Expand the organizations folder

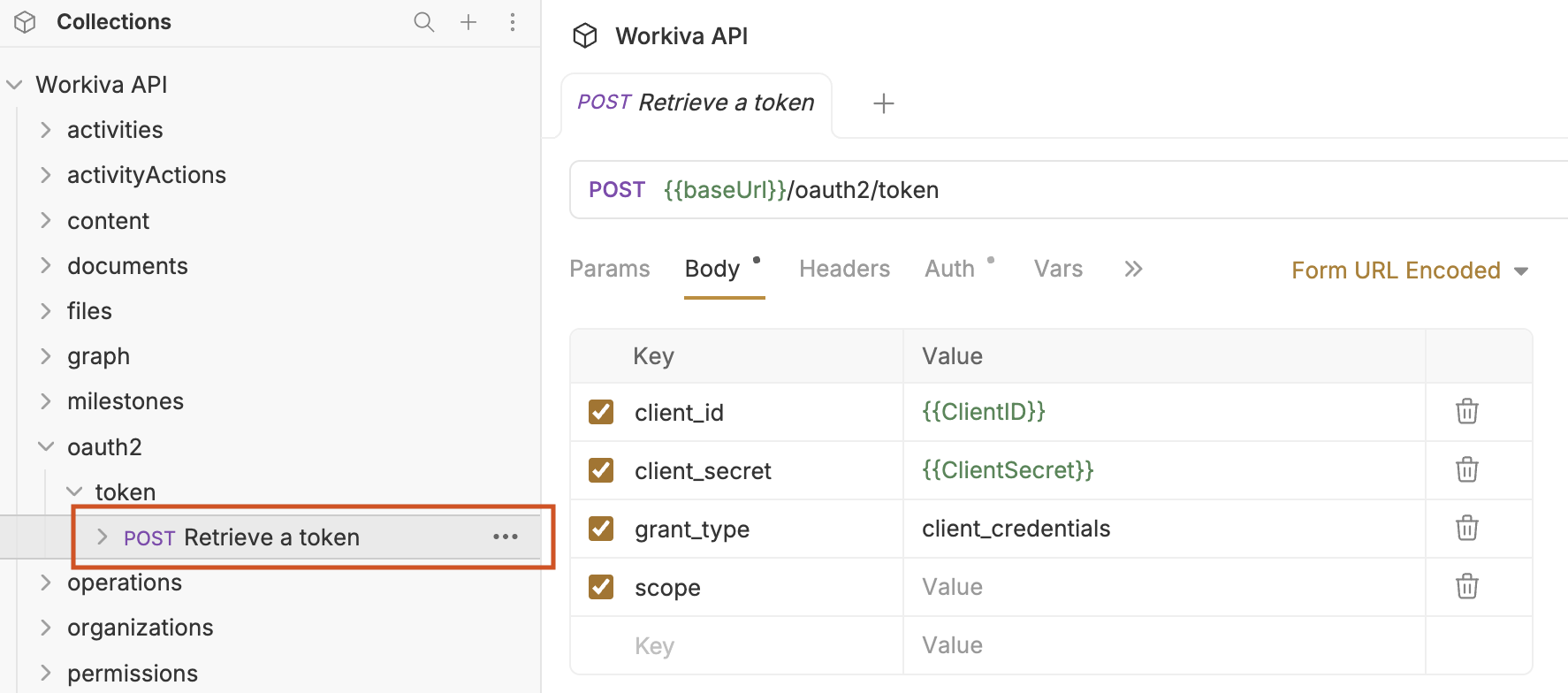click(46, 628)
